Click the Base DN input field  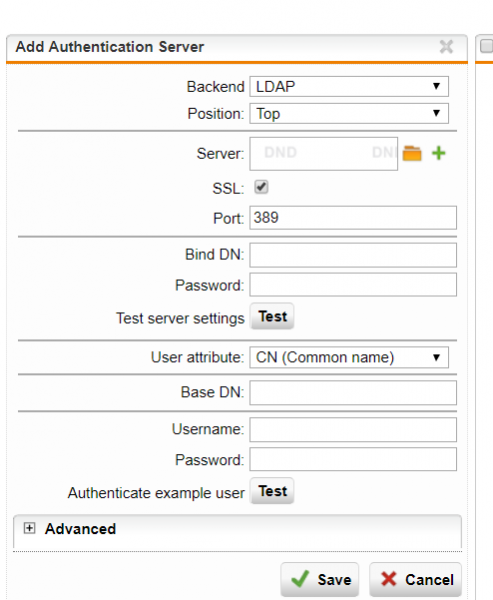tap(353, 393)
